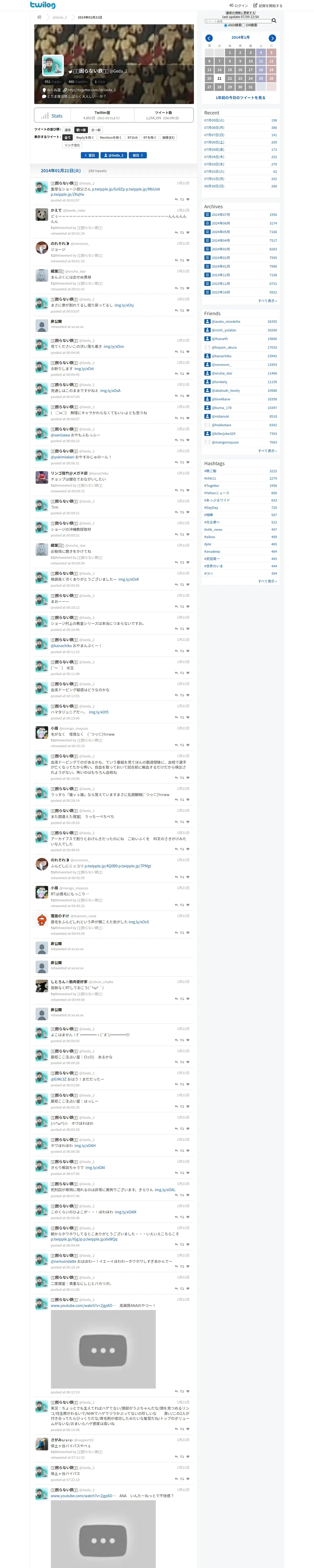Toggle Replyを除く filter

pos(85,137)
